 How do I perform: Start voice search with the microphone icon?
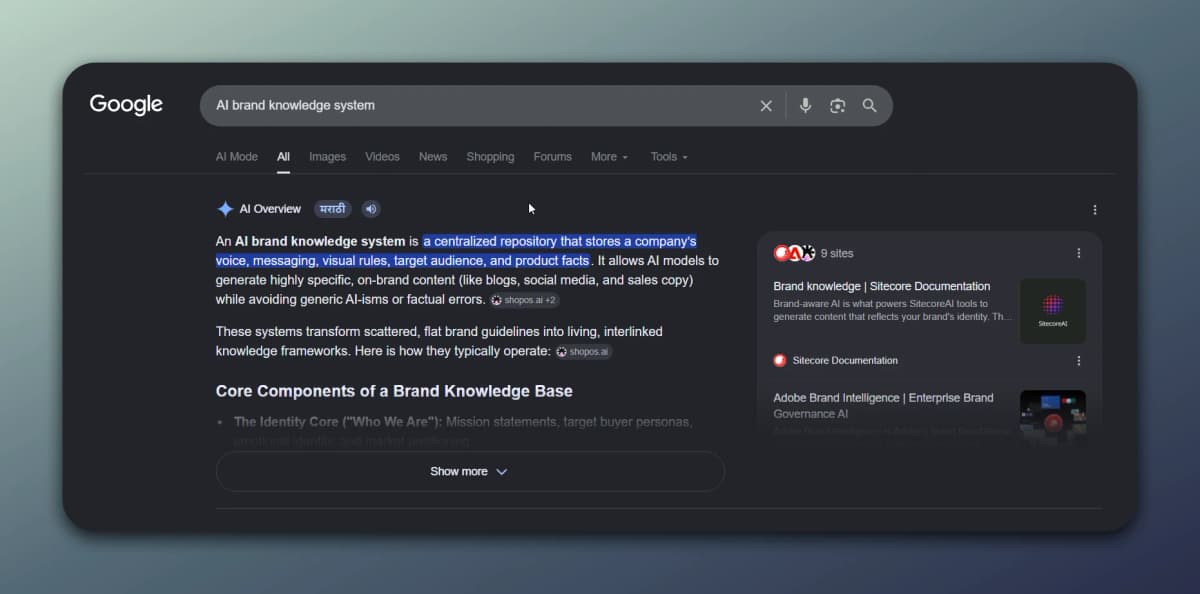(x=806, y=106)
